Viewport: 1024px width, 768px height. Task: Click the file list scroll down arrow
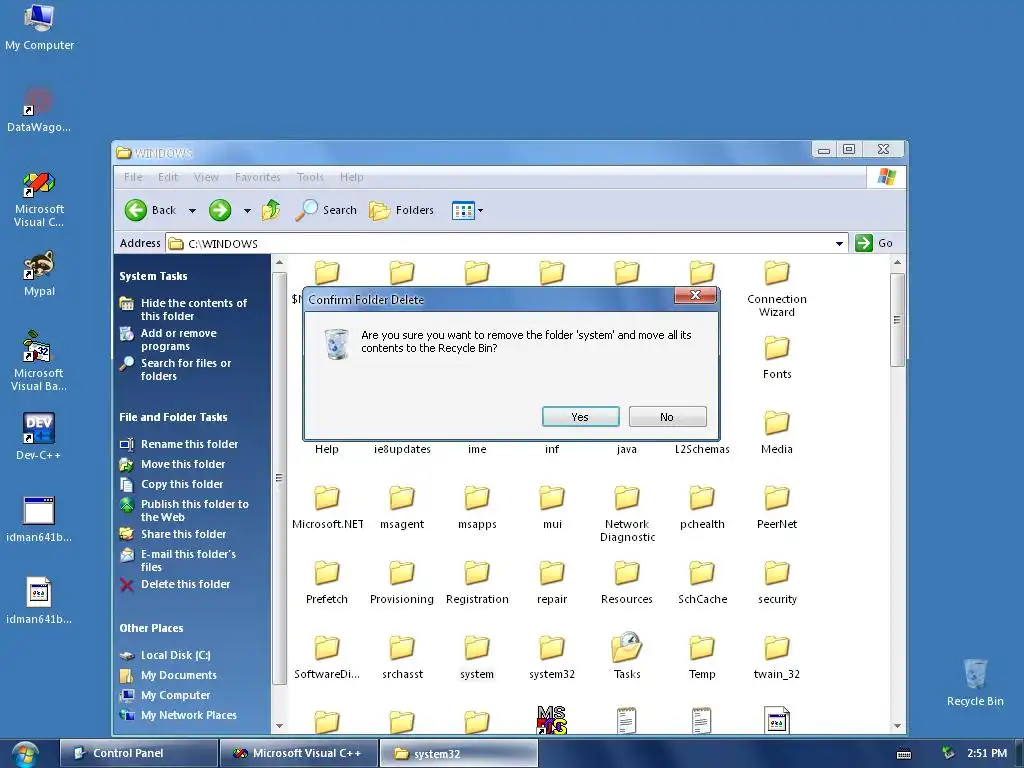click(x=897, y=726)
